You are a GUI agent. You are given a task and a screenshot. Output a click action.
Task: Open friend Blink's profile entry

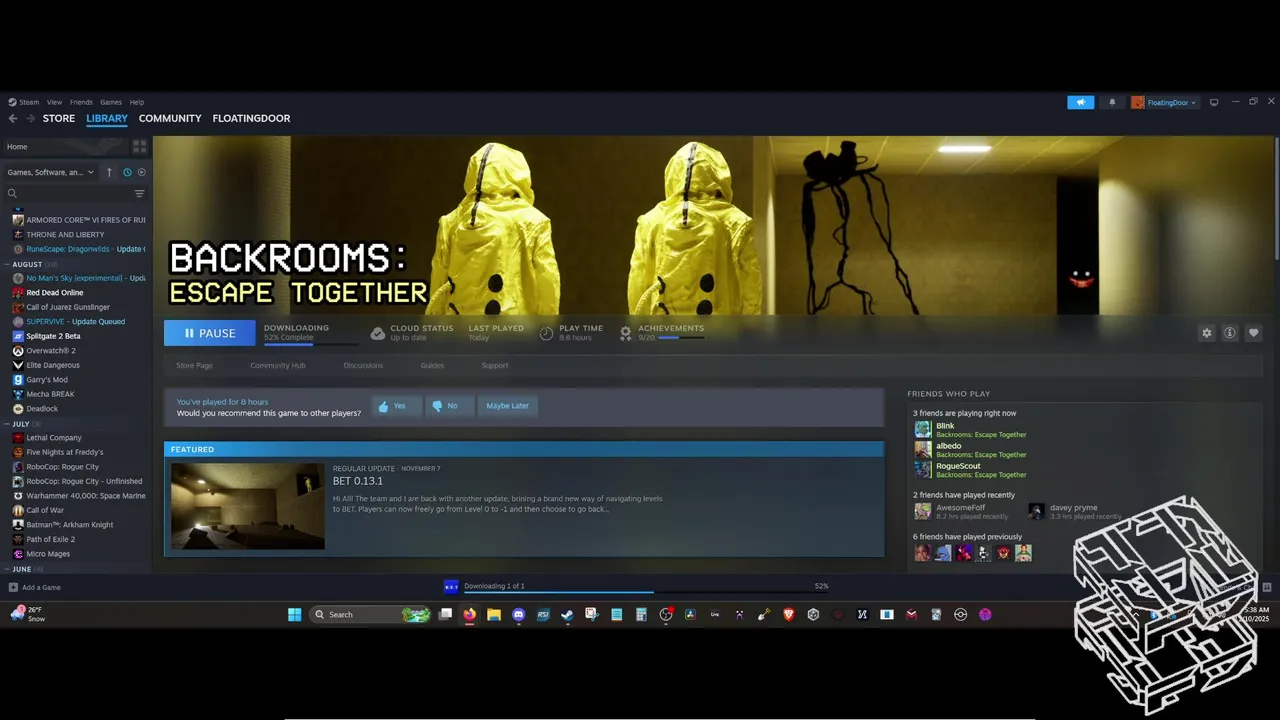[970, 430]
